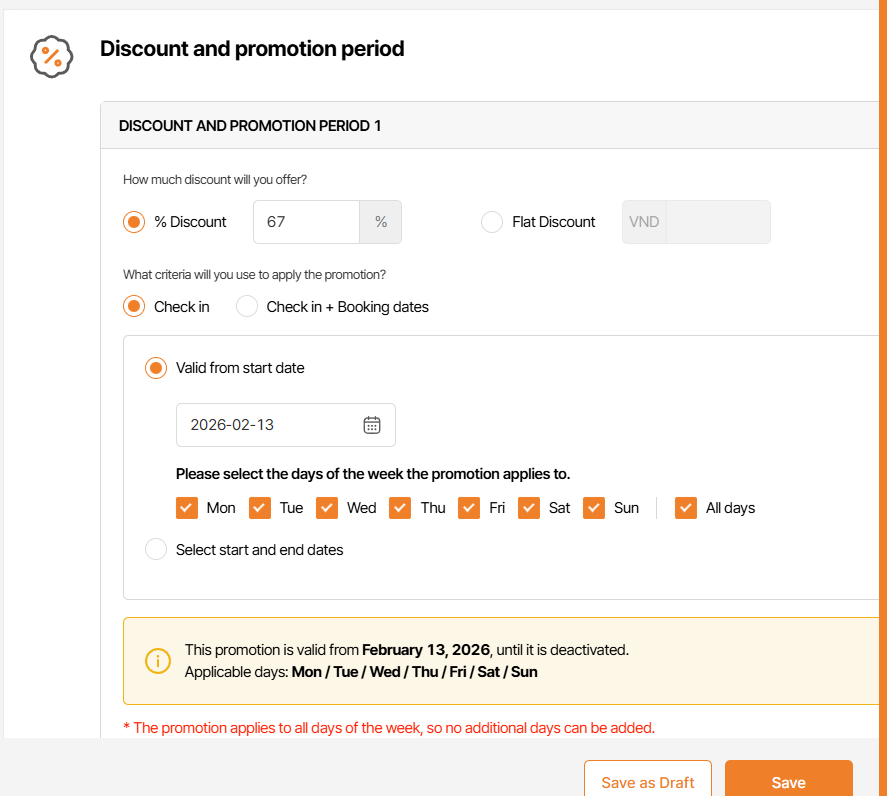887x796 pixels.
Task: Select the % Discount radio option
Action: tap(134, 222)
